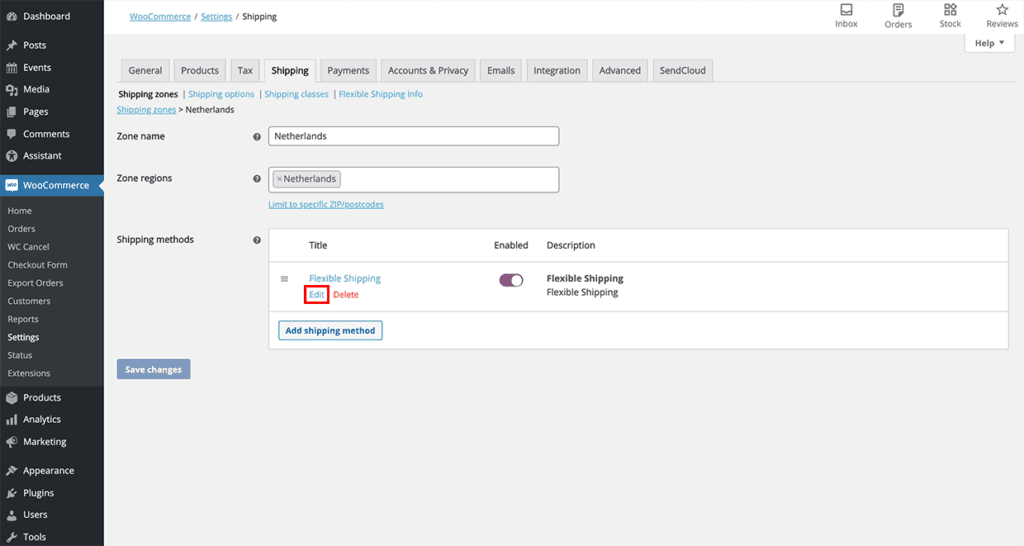Click Limit to specific ZIP/postcodes link
This screenshot has height=546, width=1024.
[326, 204]
